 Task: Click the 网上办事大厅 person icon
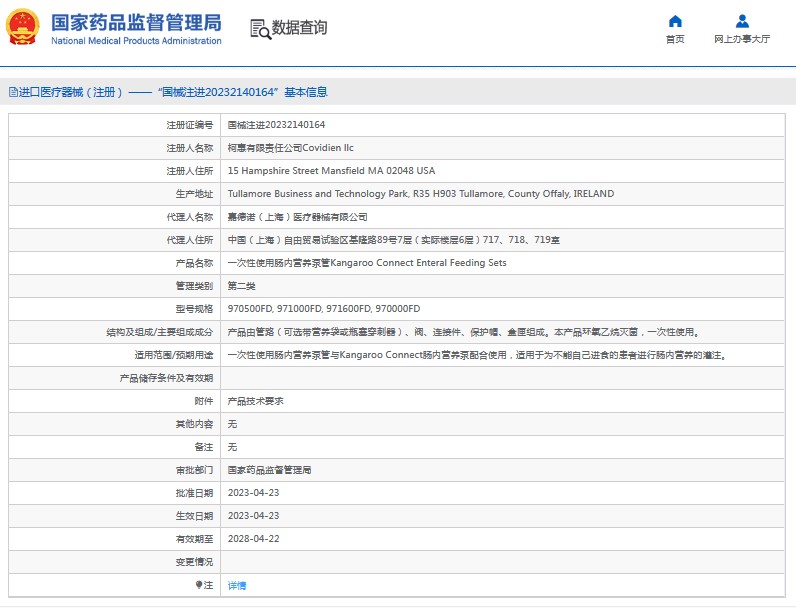coord(742,21)
